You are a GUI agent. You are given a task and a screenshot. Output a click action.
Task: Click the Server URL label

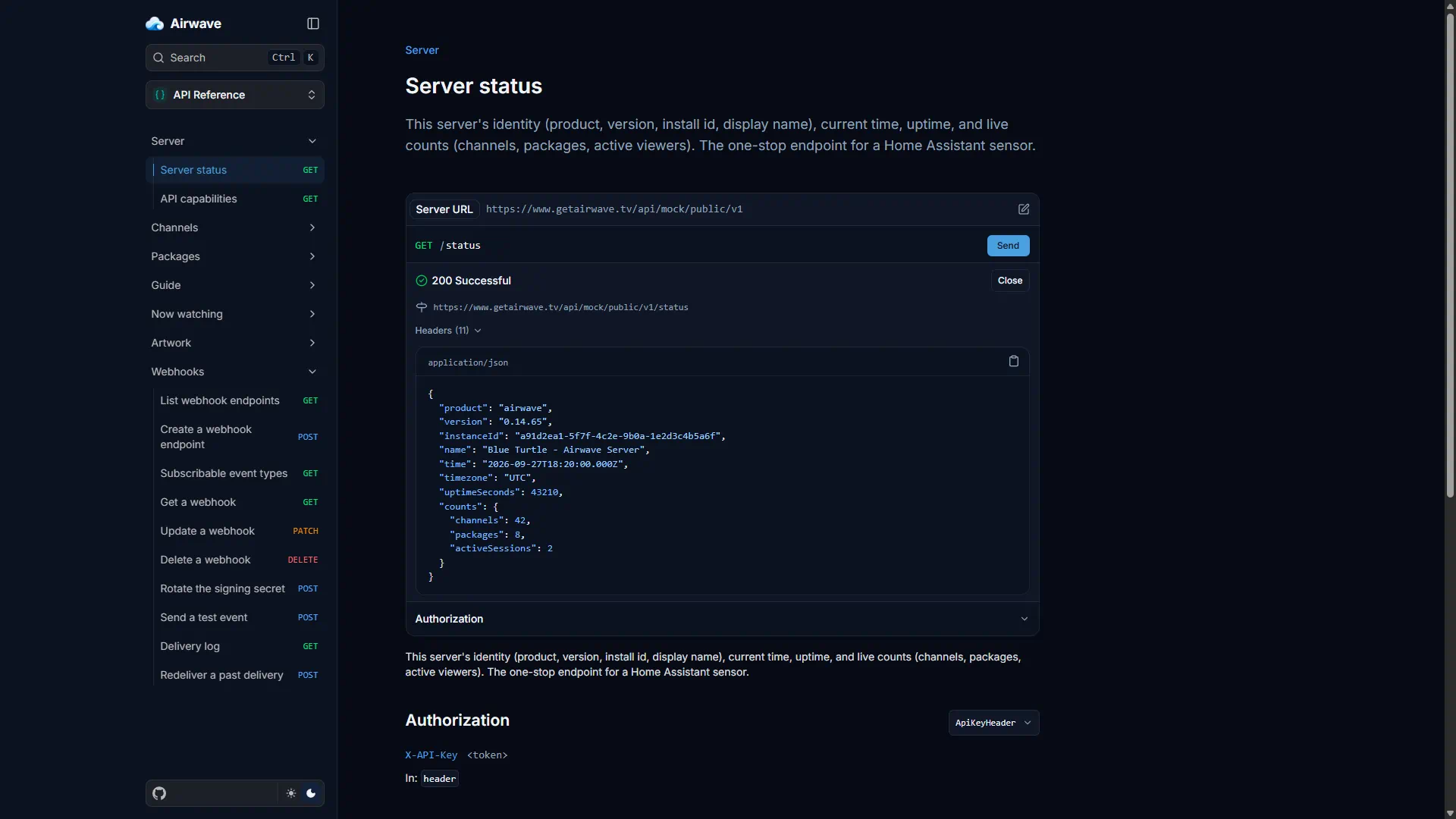click(x=444, y=209)
